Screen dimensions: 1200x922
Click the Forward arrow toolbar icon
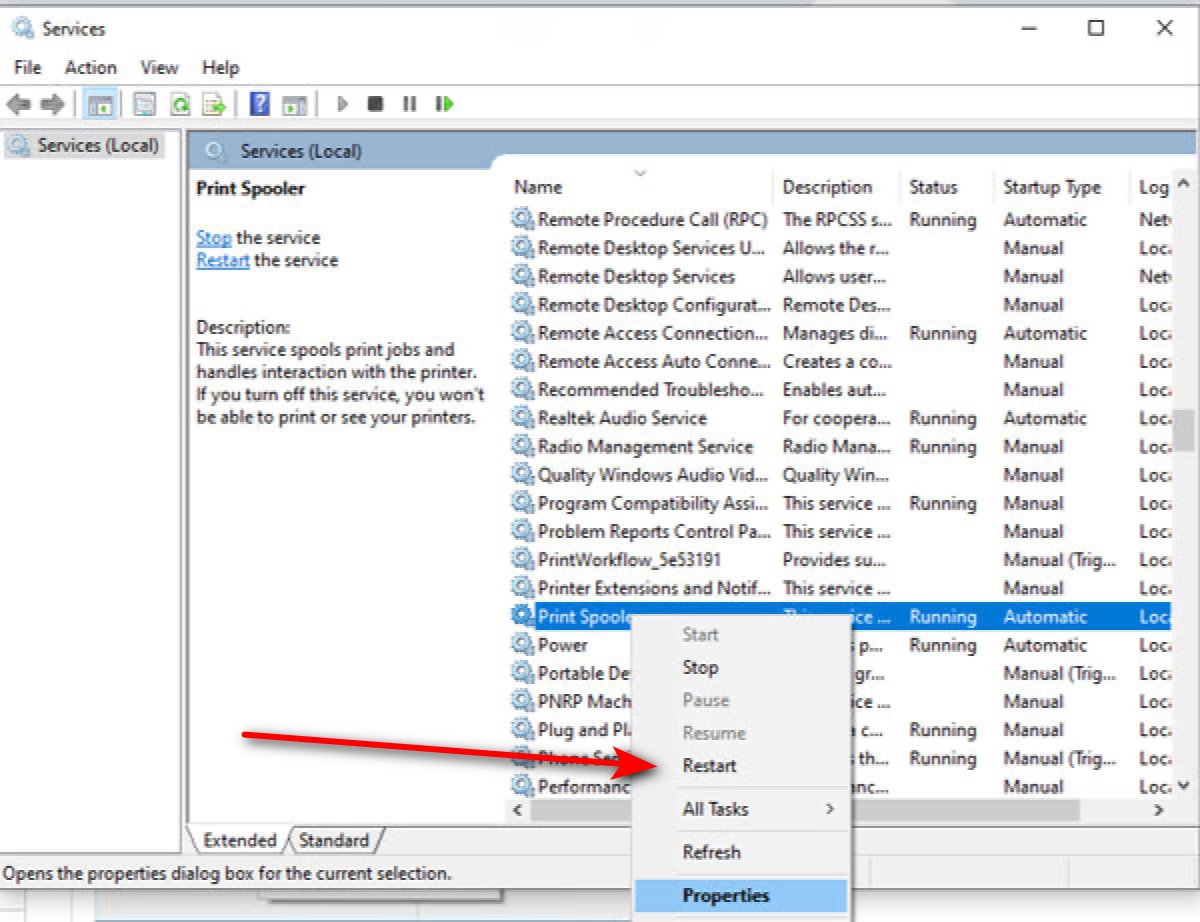click(x=52, y=103)
